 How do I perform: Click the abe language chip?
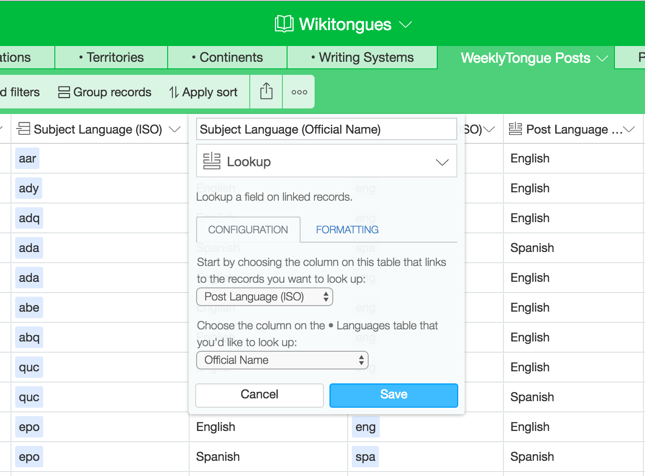point(29,308)
